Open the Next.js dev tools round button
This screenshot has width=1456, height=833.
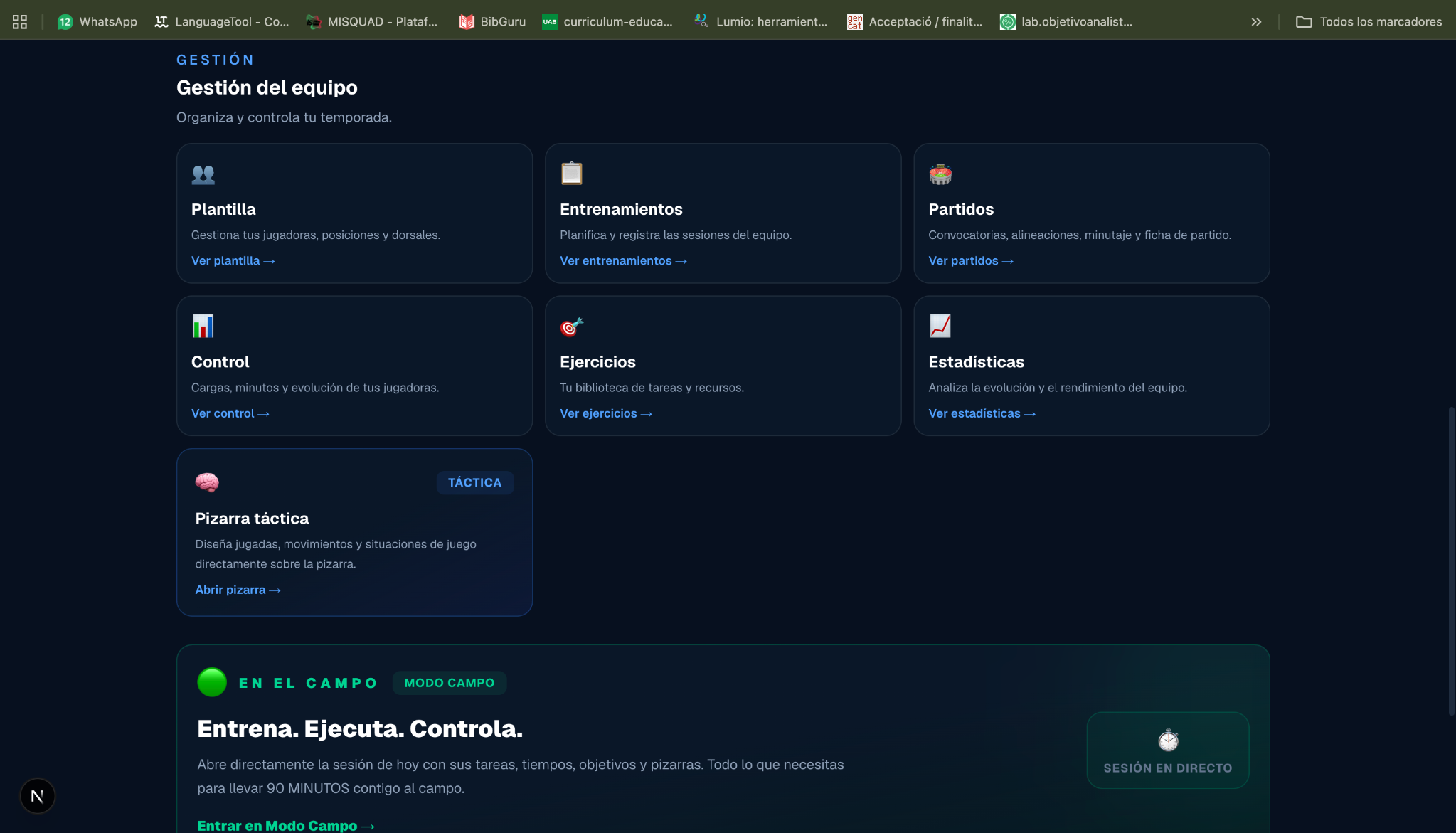coord(38,796)
